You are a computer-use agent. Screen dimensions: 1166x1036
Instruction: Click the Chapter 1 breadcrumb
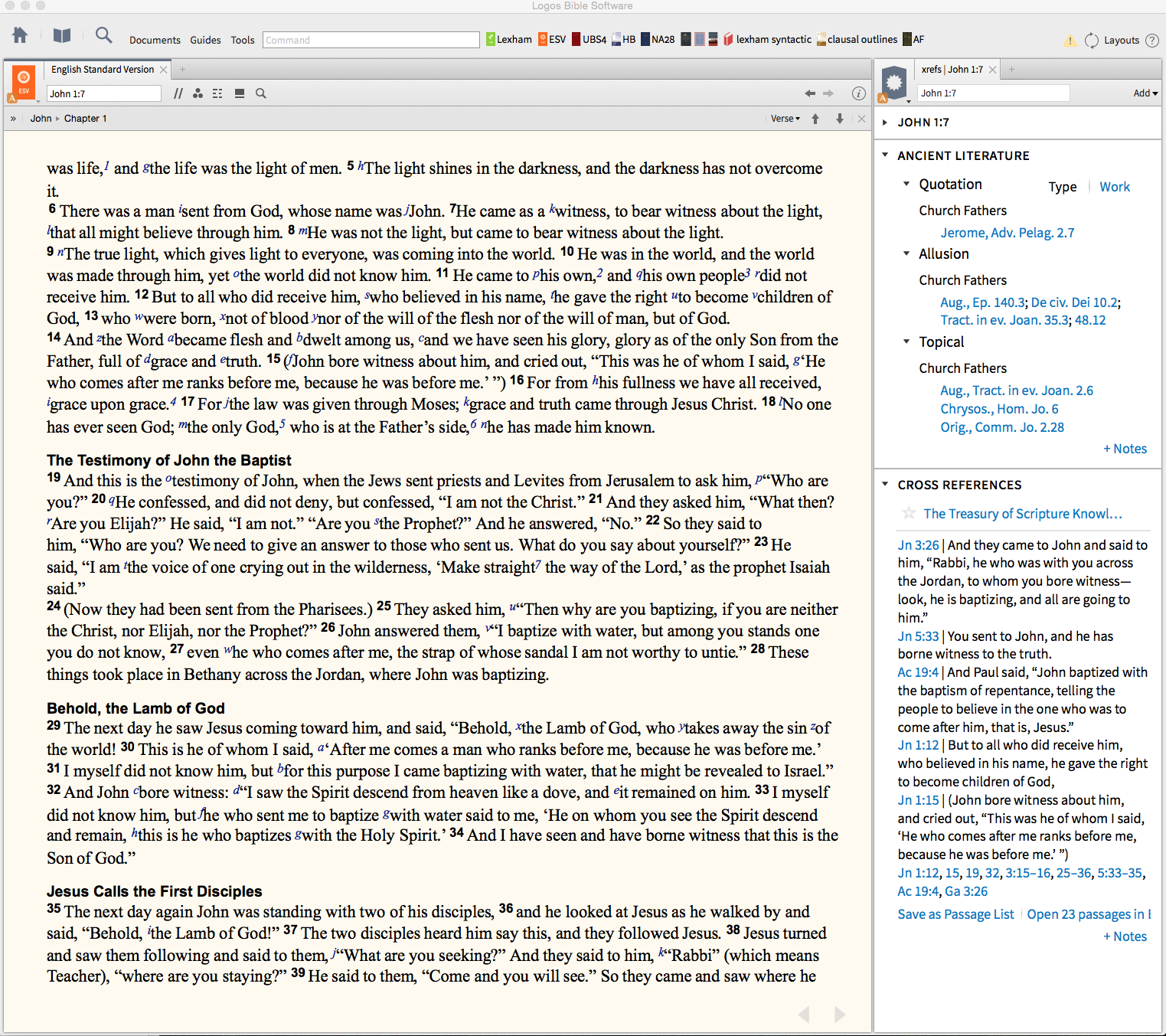[86, 119]
